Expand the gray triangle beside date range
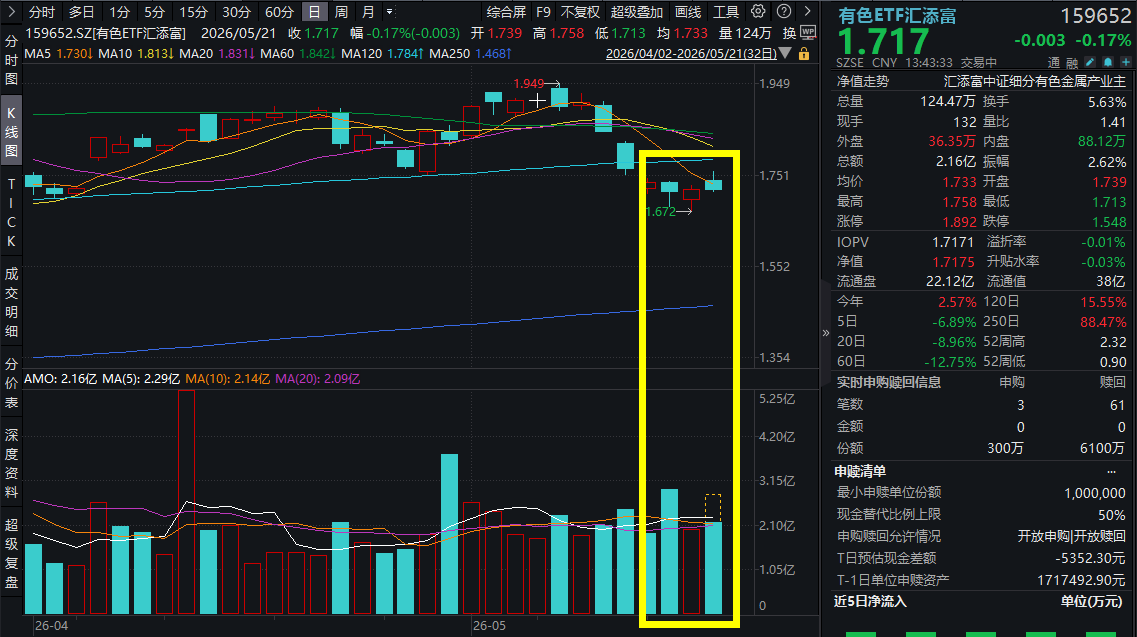Screen dimensions: 1137x637 point(785,54)
